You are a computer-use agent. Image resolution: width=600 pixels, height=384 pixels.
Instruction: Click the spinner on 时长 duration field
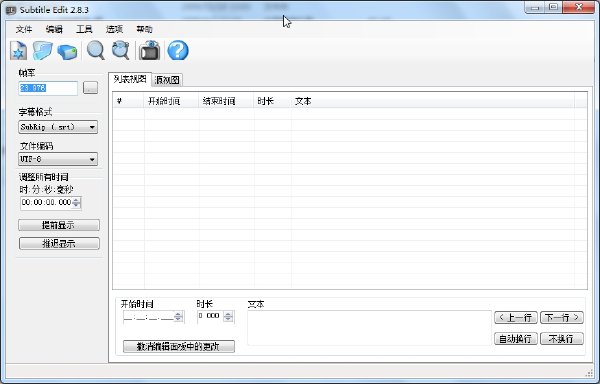tap(228, 316)
